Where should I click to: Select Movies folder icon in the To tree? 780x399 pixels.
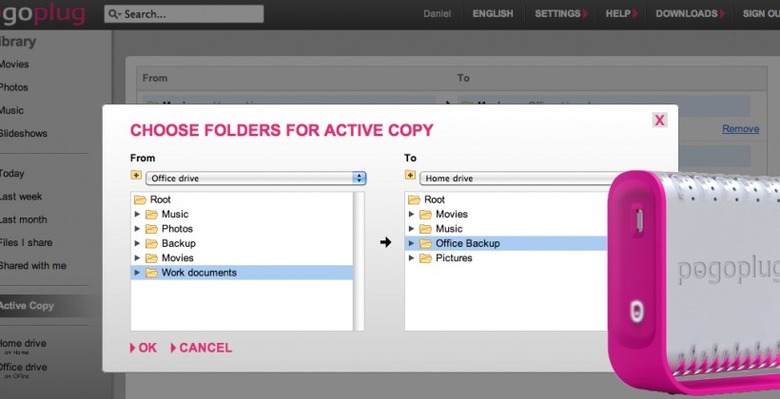tap(425, 214)
